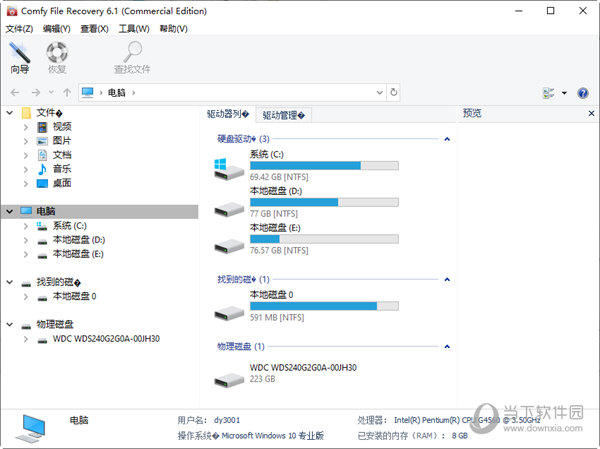Image resolution: width=600 pixels, height=449 pixels.
Task: Click the Recover (恢复) lifebuoy icon
Action: [57, 53]
